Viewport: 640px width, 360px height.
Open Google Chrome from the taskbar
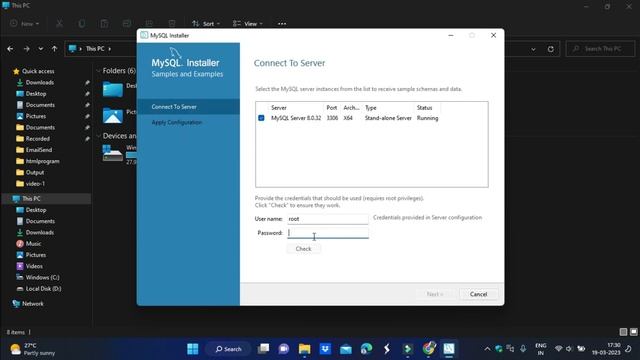coord(428,349)
